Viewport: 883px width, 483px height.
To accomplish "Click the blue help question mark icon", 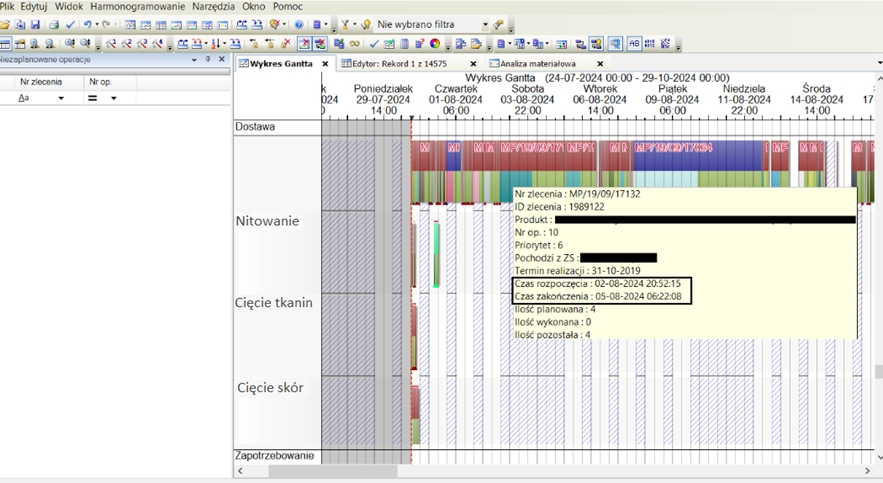I will pos(299,25).
